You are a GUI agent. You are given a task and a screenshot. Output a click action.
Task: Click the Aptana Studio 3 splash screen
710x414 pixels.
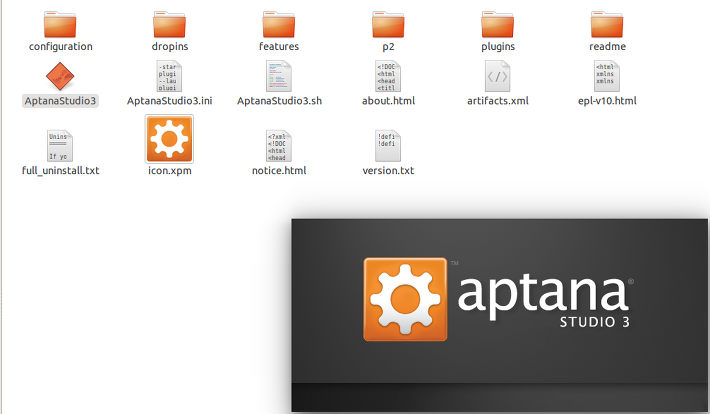[x=499, y=315]
